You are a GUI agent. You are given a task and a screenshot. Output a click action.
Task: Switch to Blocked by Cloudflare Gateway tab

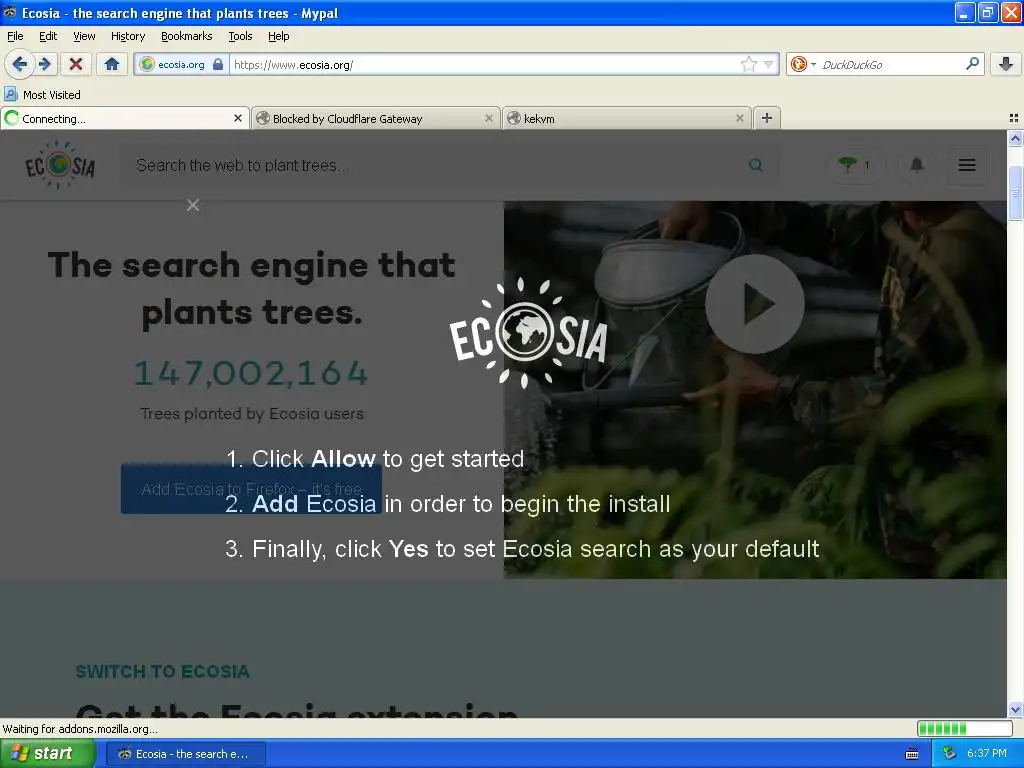[376, 118]
